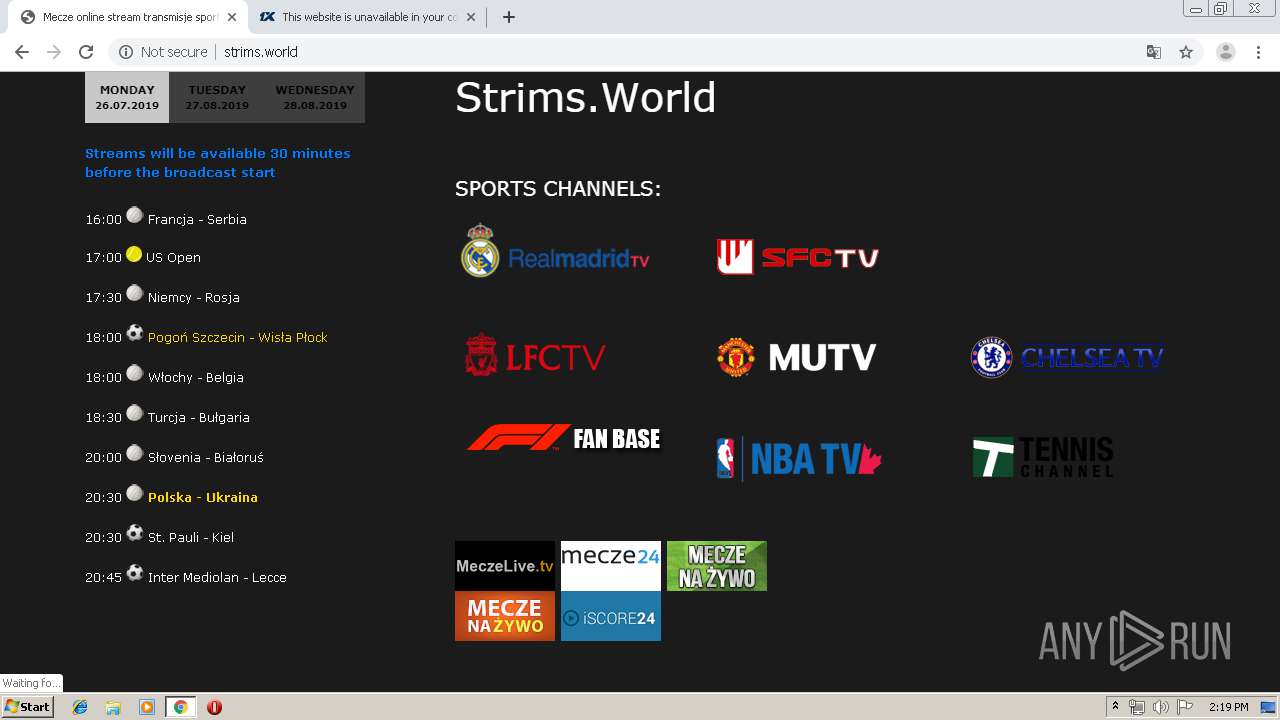This screenshot has width=1280, height=720.
Task: Click the orange Mecze Na Żywo banner
Action: point(505,616)
